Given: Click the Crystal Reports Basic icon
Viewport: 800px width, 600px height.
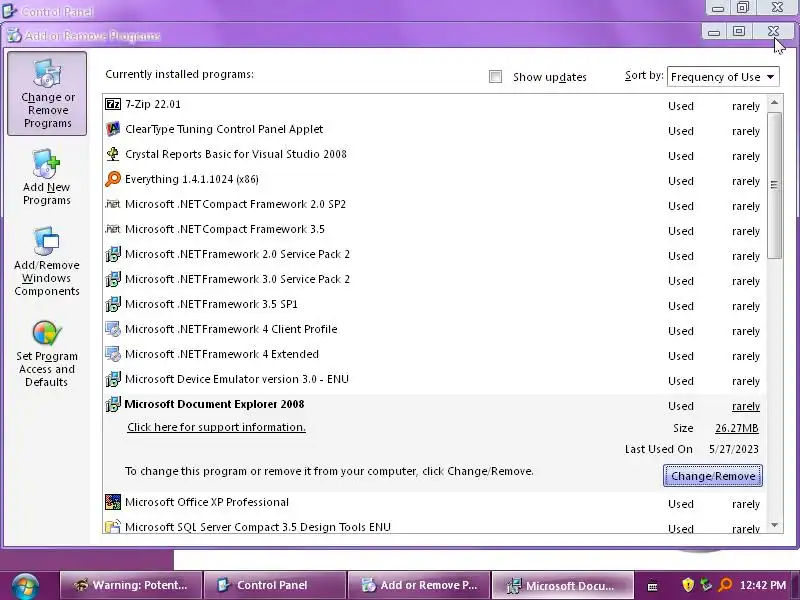Looking at the screenshot, I should pyautogui.click(x=113, y=154).
